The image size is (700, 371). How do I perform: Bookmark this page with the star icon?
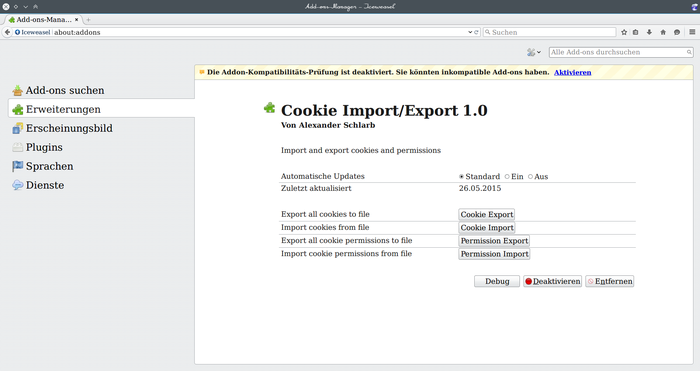[x=624, y=32]
